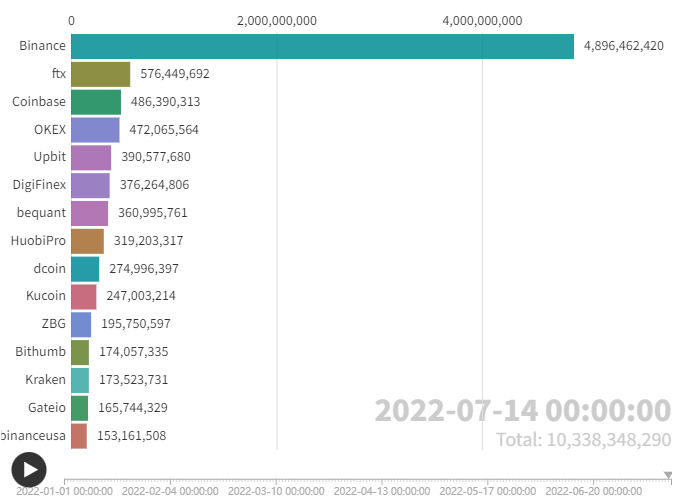
Task: Select the olive ftx bar
Action: click(101, 74)
